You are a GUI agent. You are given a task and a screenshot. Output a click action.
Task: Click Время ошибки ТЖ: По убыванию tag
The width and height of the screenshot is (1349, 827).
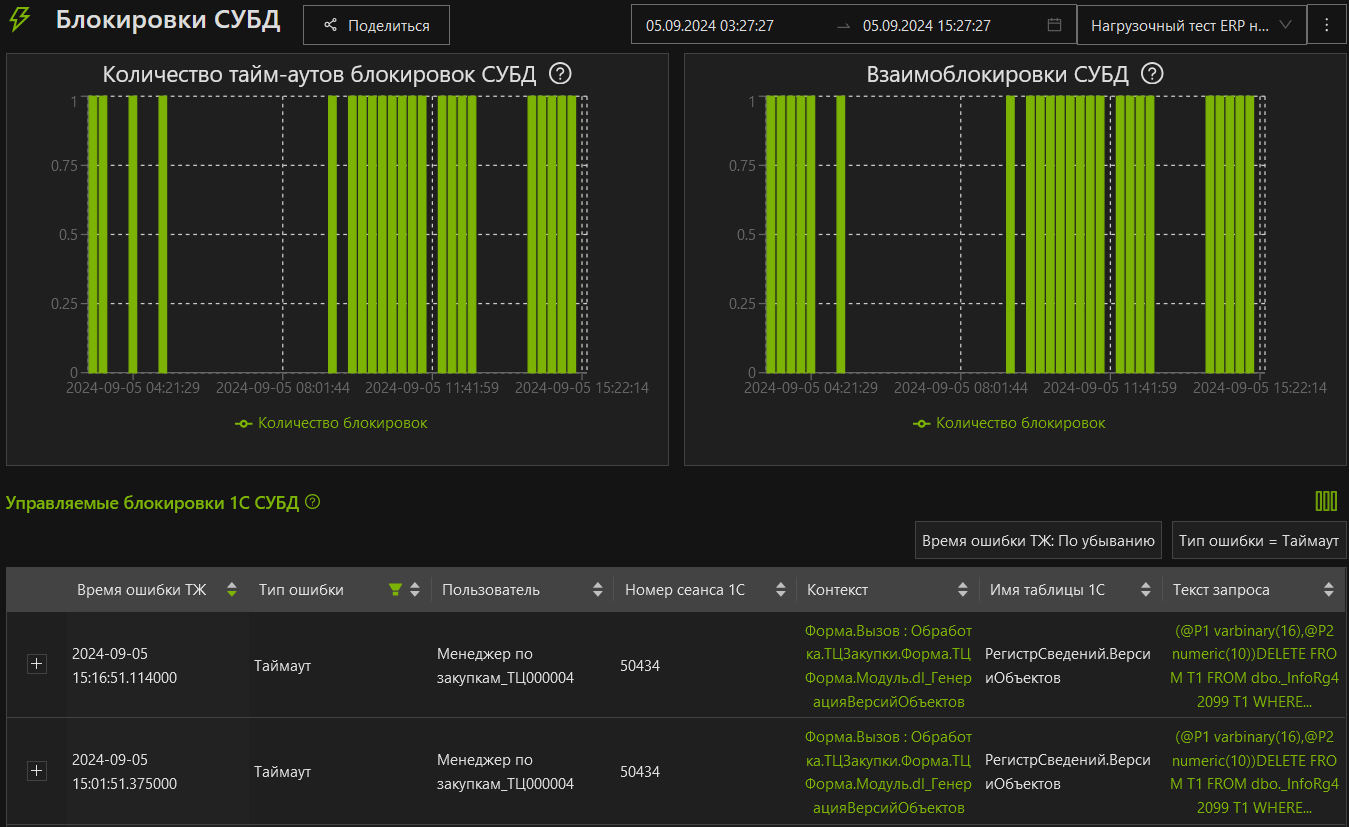coord(1038,540)
